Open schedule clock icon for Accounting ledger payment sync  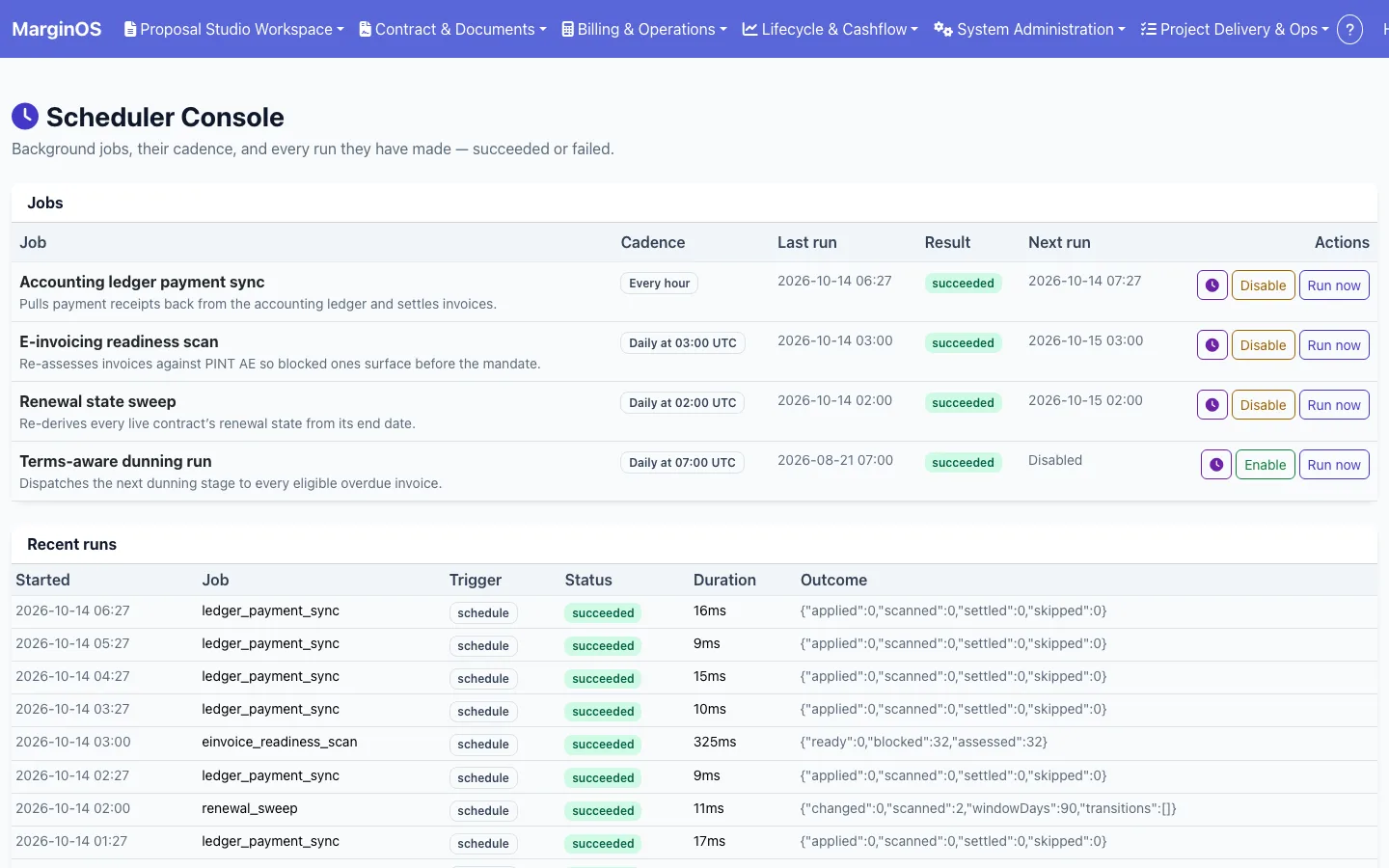pos(1212,285)
